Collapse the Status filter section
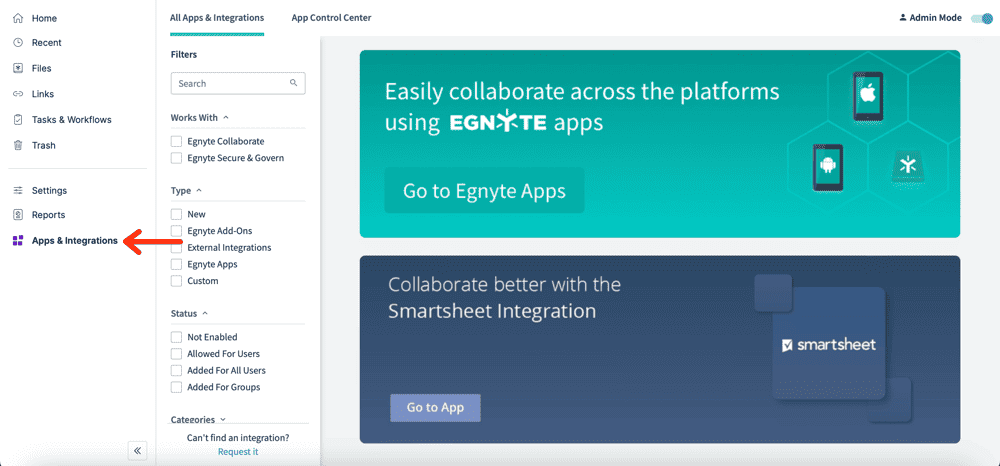The height and width of the screenshot is (466, 1000). pyautogui.click(x=205, y=314)
